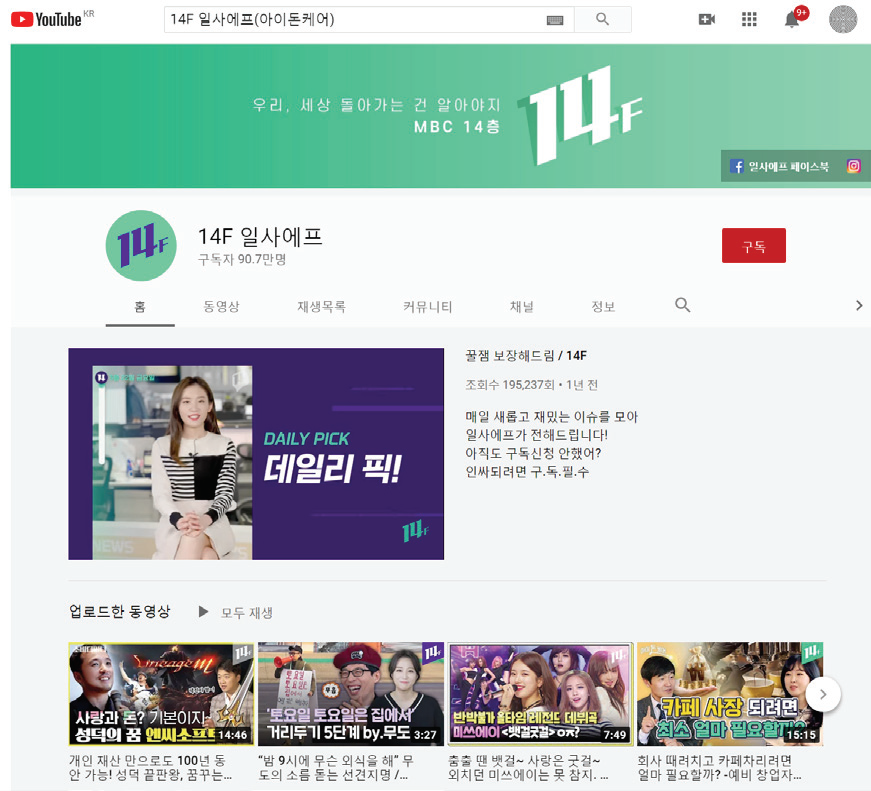Open the 채널 tab
The image size is (871, 791).
coord(521,306)
